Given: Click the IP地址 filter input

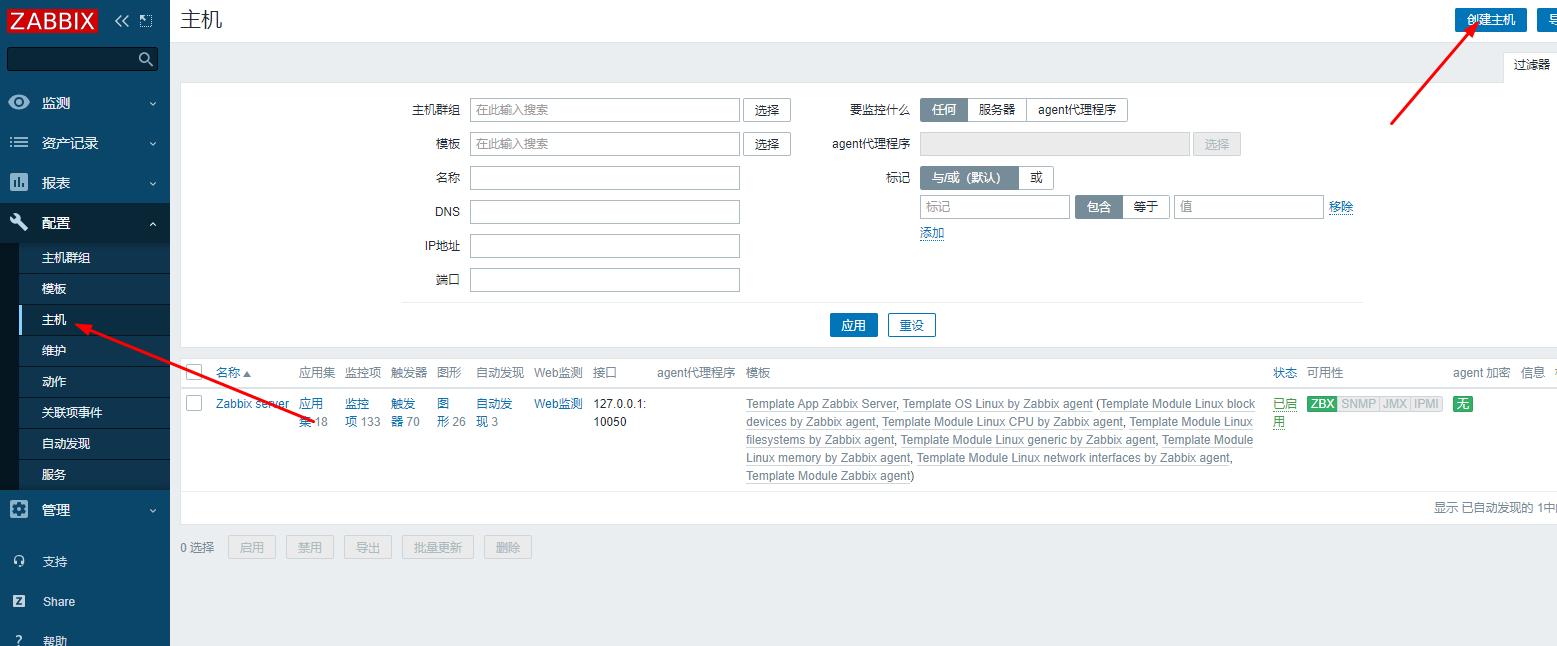Looking at the screenshot, I should 605,246.
